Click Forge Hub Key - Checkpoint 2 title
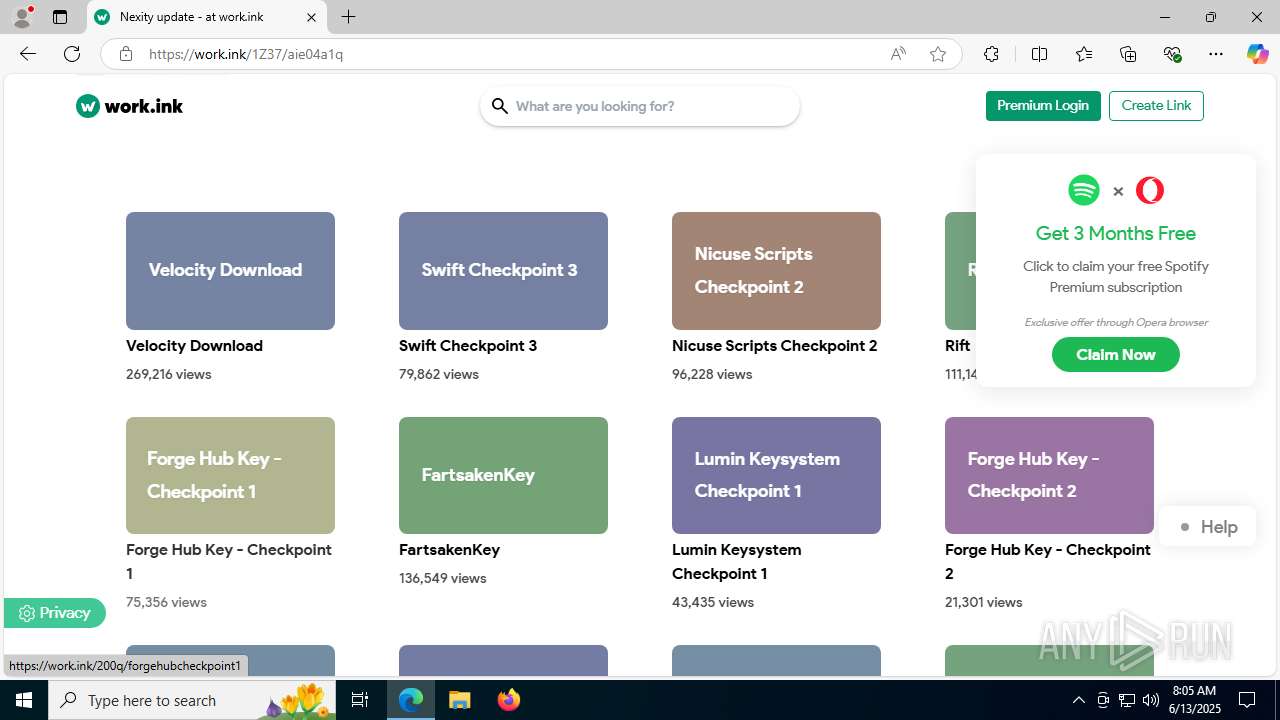Image resolution: width=1280 pixels, height=720 pixels. [x=1048, y=562]
